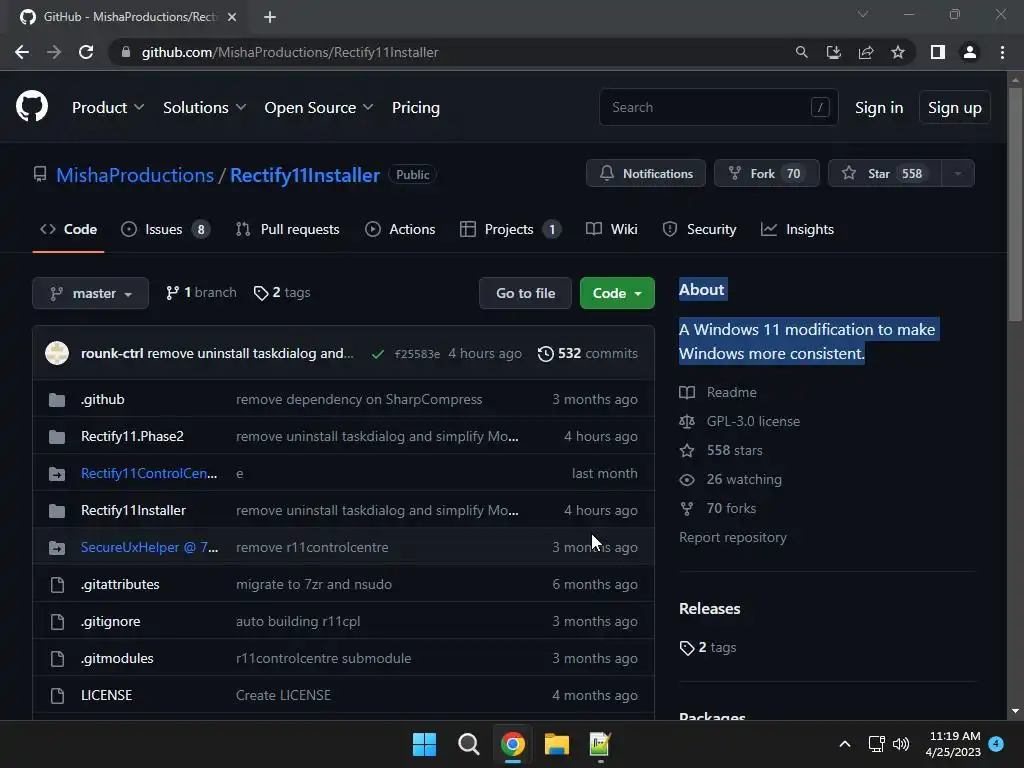
Task: Open the Pricing page
Action: (x=415, y=107)
